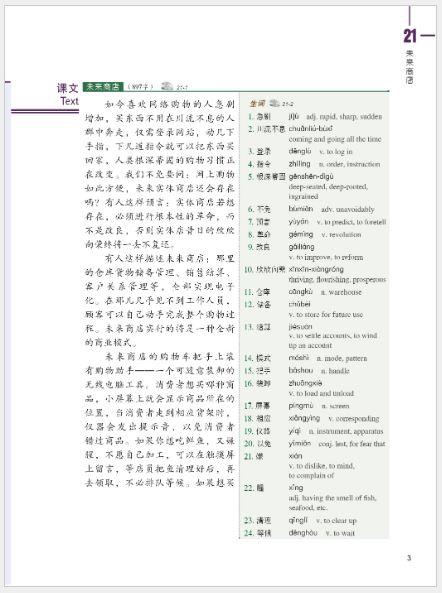
Task: Click vocabulary entry 14 móshì, mode, pattern
Action: pyautogui.click(x=306, y=358)
